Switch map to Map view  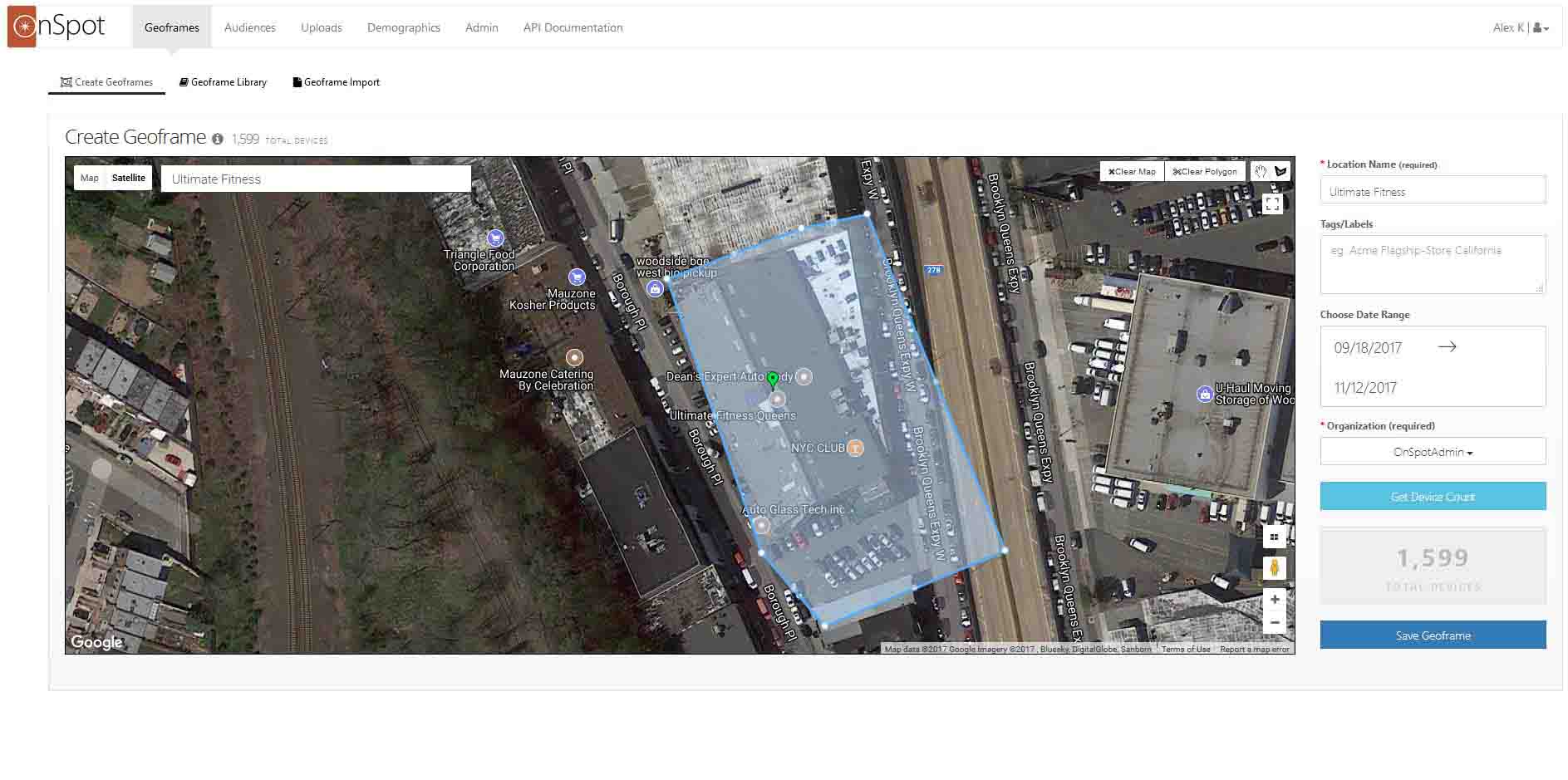pos(90,178)
